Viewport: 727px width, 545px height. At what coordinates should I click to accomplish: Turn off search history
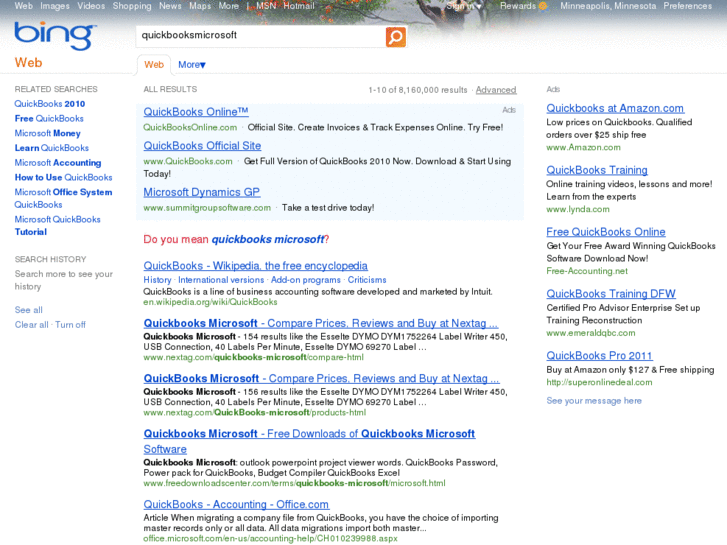pos(70,325)
